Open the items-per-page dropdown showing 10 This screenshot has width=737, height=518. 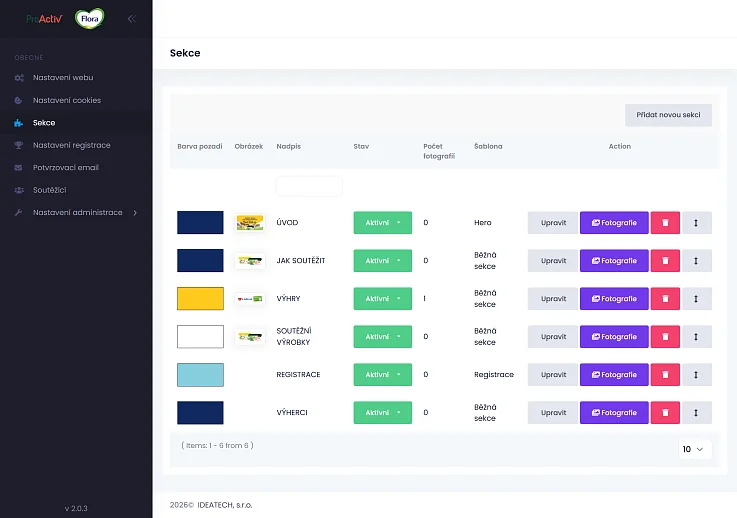[x=693, y=449]
